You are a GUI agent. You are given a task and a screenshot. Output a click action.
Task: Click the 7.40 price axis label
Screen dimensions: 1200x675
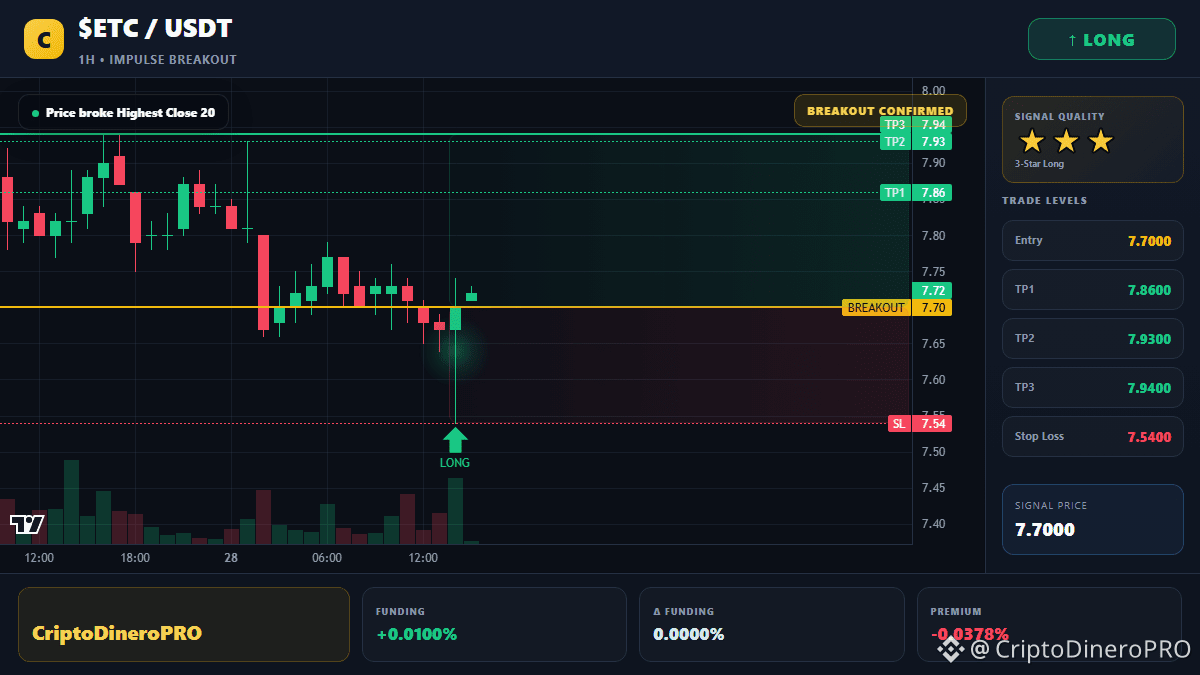[934, 524]
